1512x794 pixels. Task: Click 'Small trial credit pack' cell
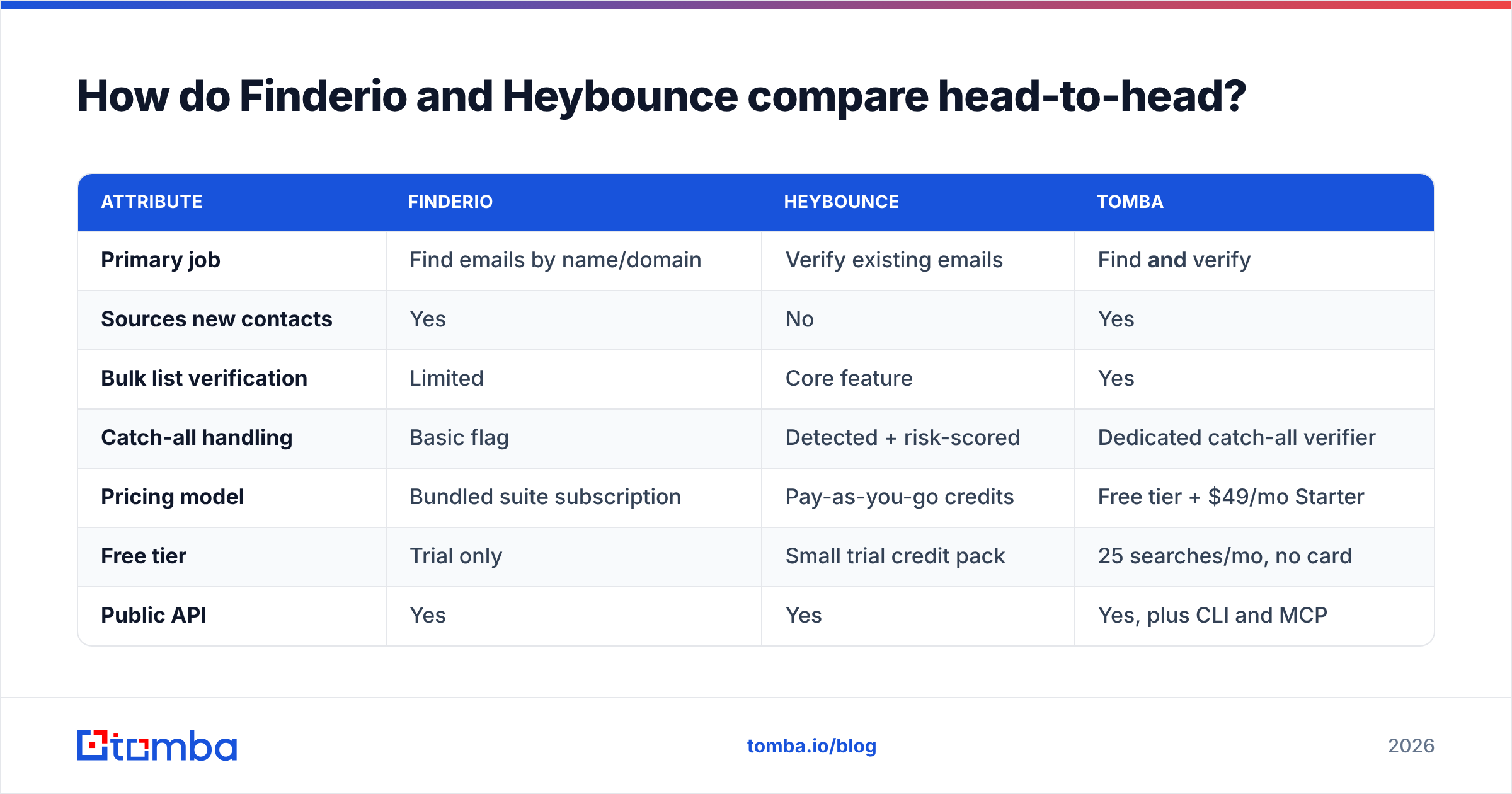click(895, 556)
